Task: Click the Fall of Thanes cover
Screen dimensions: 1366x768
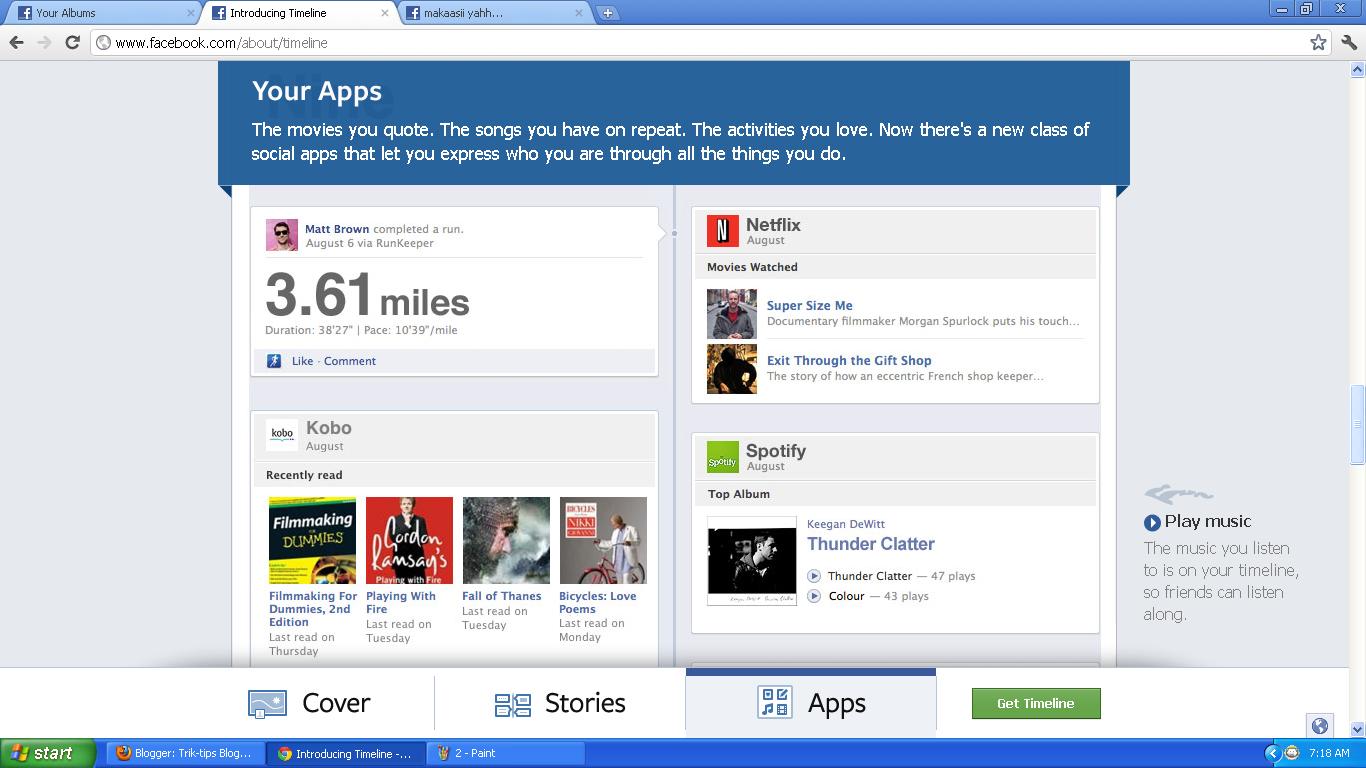Action: click(x=506, y=541)
